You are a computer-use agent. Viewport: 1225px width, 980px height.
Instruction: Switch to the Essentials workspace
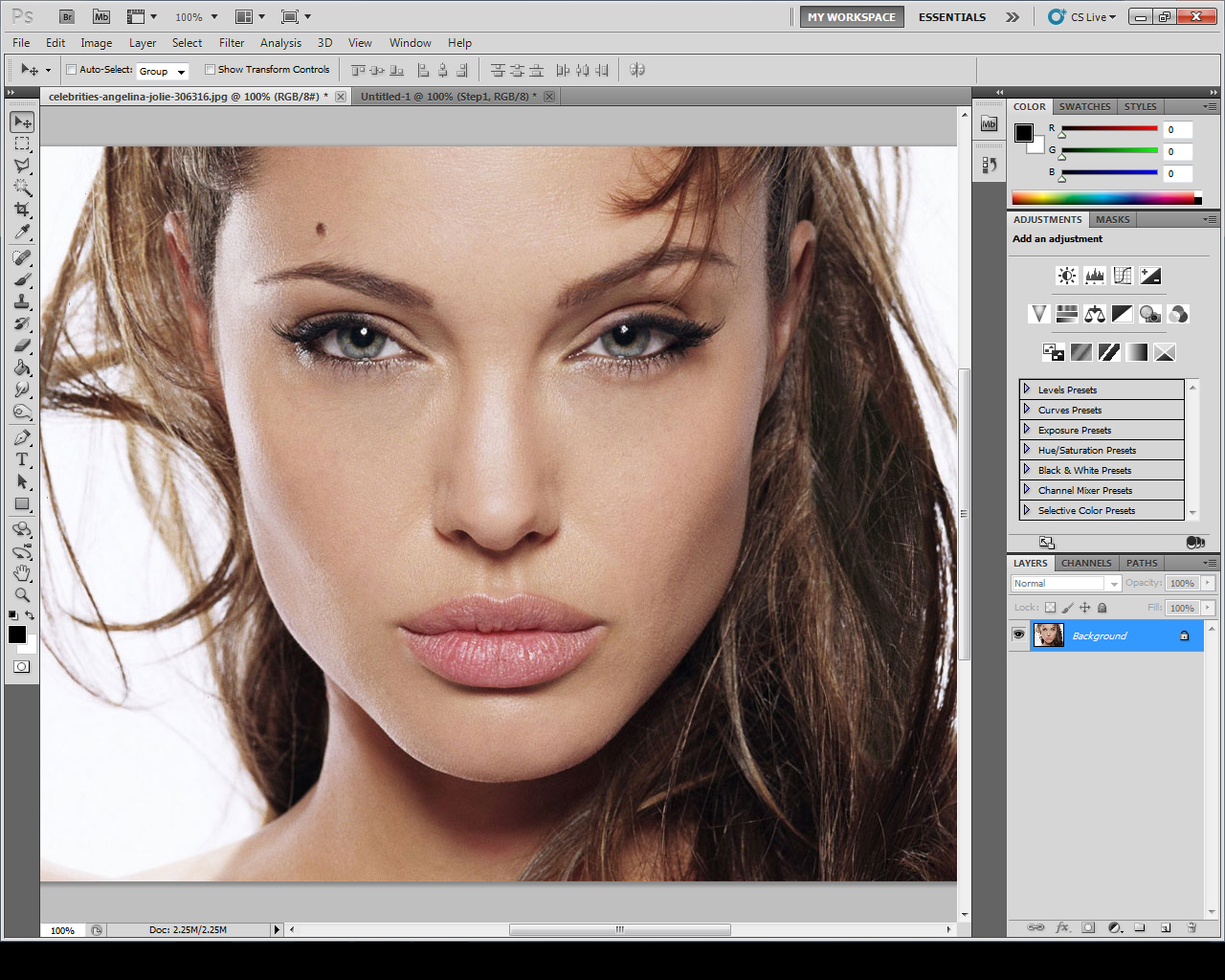point(951,17)
